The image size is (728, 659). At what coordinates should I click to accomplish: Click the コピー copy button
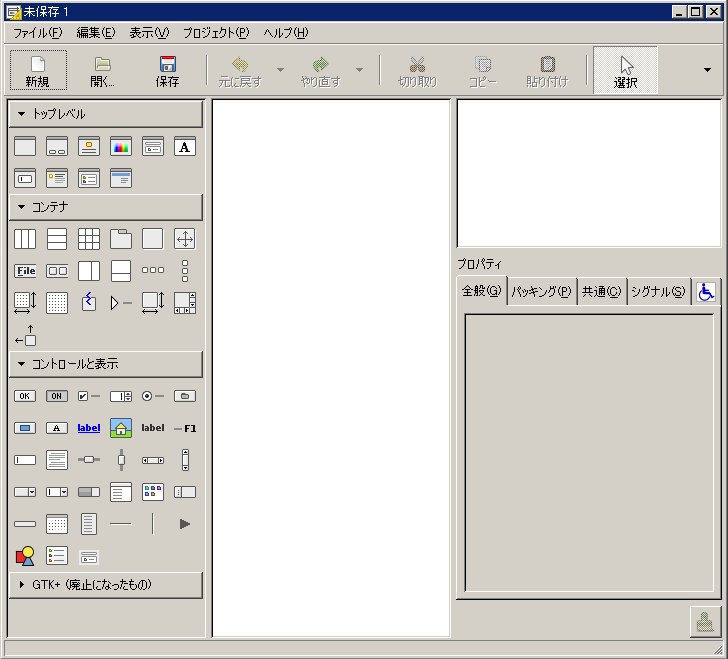click(482, 71)
